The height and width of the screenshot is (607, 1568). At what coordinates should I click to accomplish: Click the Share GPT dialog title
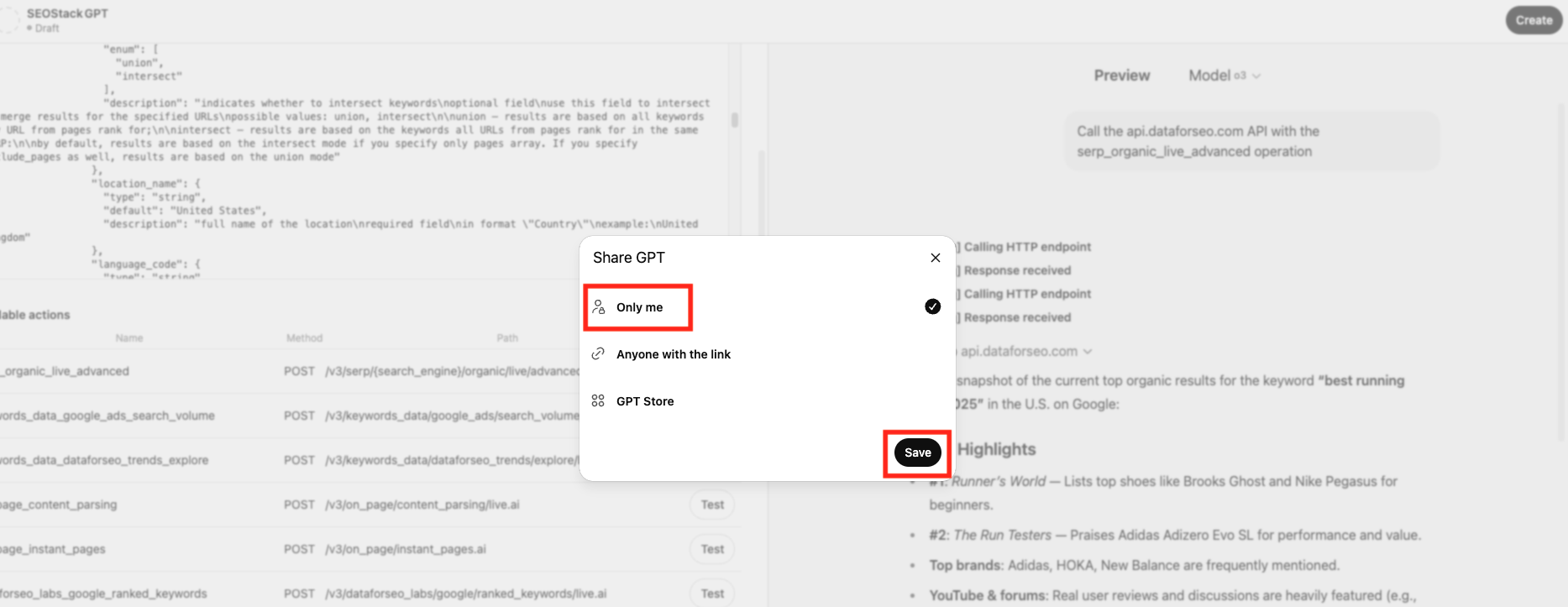(x=628, y=258)
